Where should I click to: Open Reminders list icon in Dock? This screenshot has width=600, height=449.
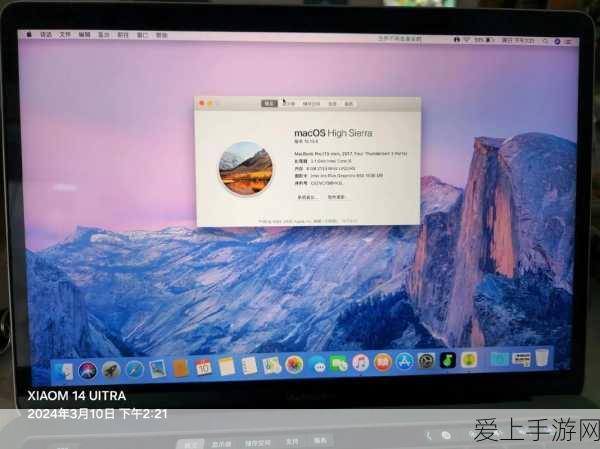click(249, 366)
